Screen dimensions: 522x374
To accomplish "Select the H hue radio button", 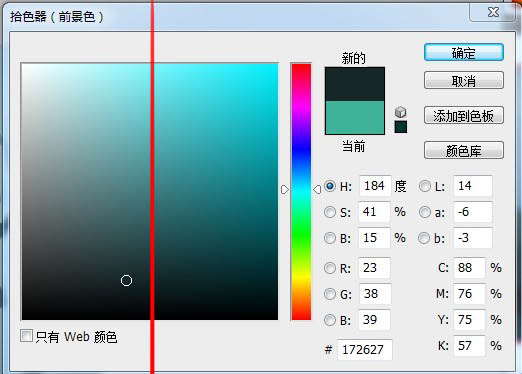I will [330, 186].
